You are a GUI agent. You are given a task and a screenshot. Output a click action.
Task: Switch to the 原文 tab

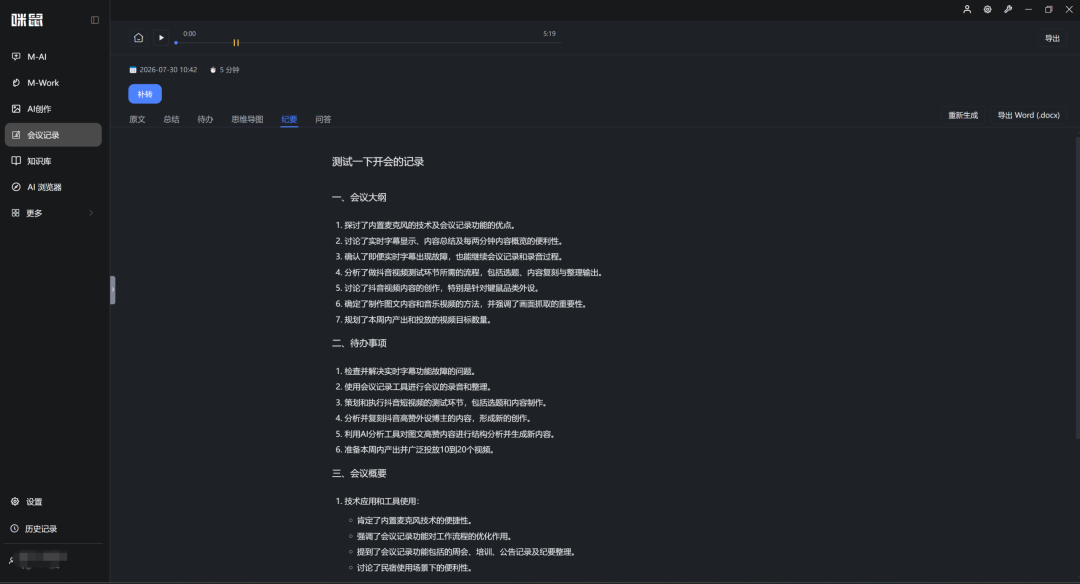point(138,119)
